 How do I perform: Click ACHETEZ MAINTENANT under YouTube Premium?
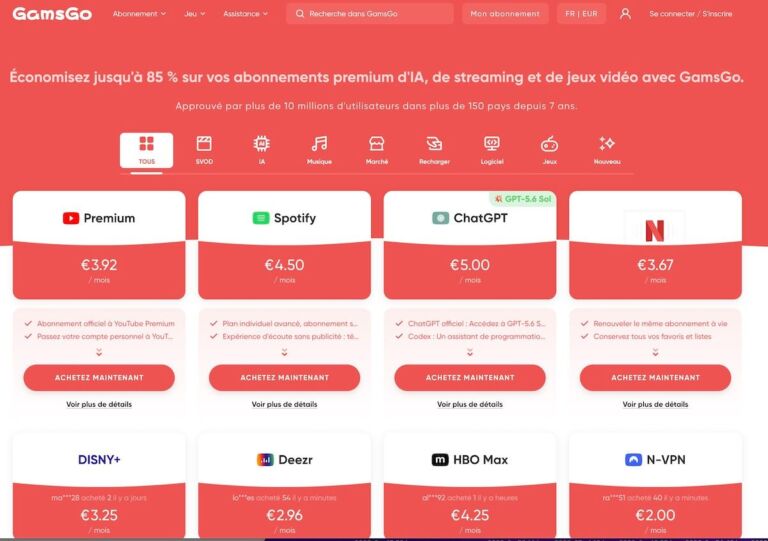coord(99,377)
